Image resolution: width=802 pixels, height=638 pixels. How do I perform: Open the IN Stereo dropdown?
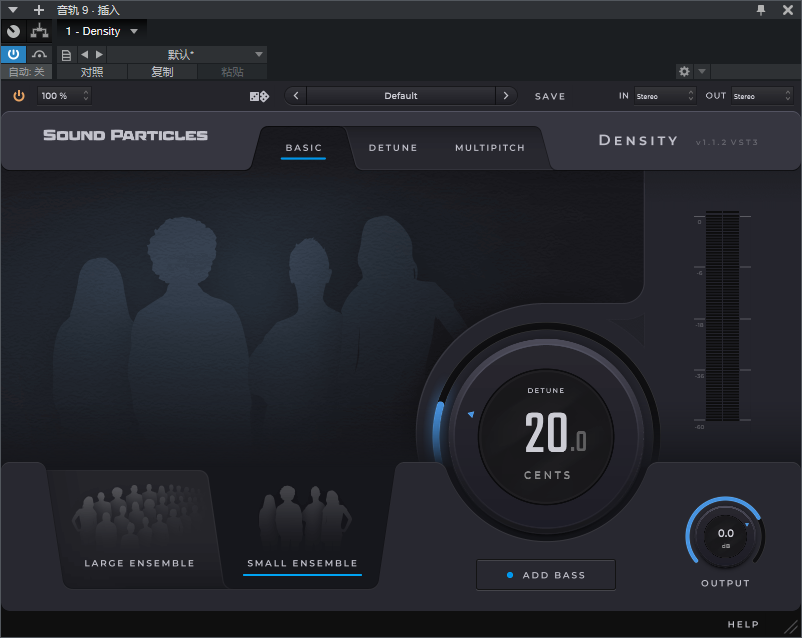click(664, 96)
